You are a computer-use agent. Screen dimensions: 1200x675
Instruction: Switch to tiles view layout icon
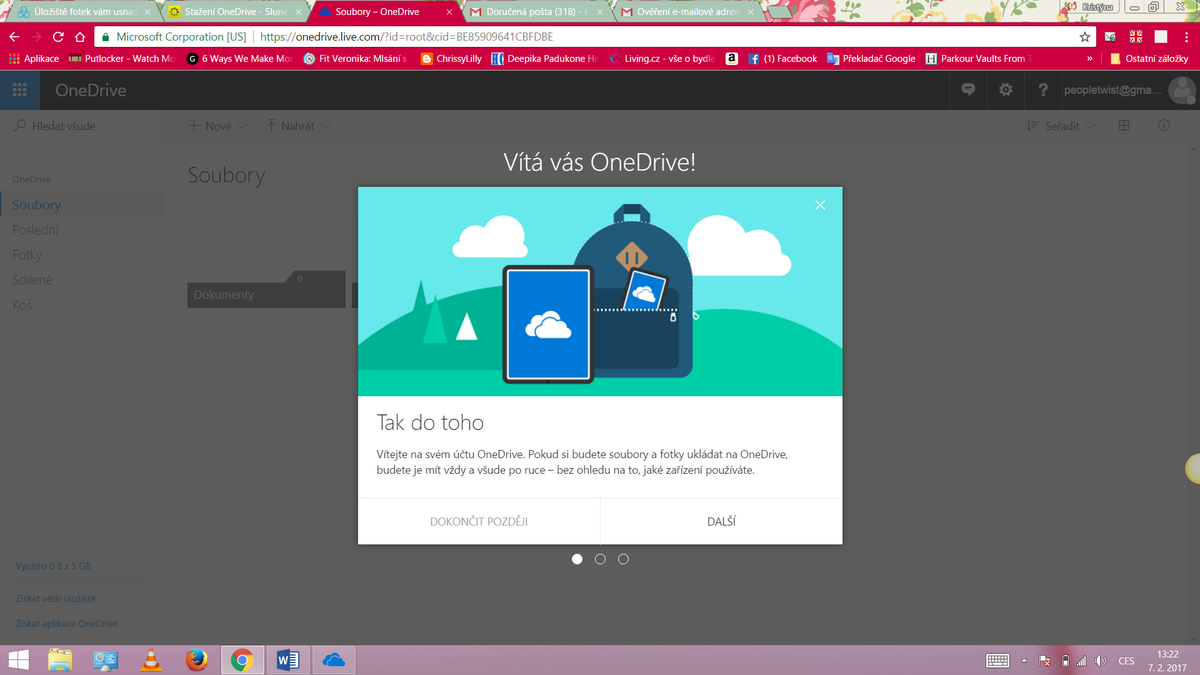1124,126
